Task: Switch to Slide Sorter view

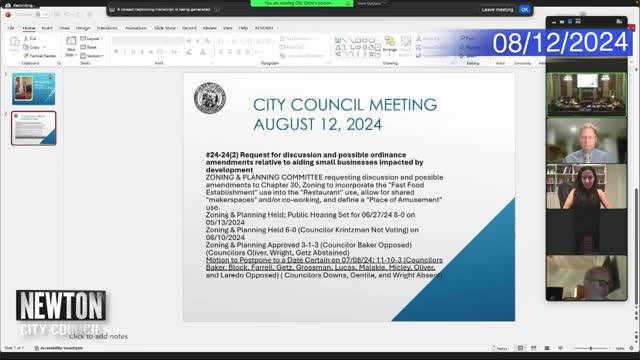Action: pyautogui.click(x=533, y=348)
